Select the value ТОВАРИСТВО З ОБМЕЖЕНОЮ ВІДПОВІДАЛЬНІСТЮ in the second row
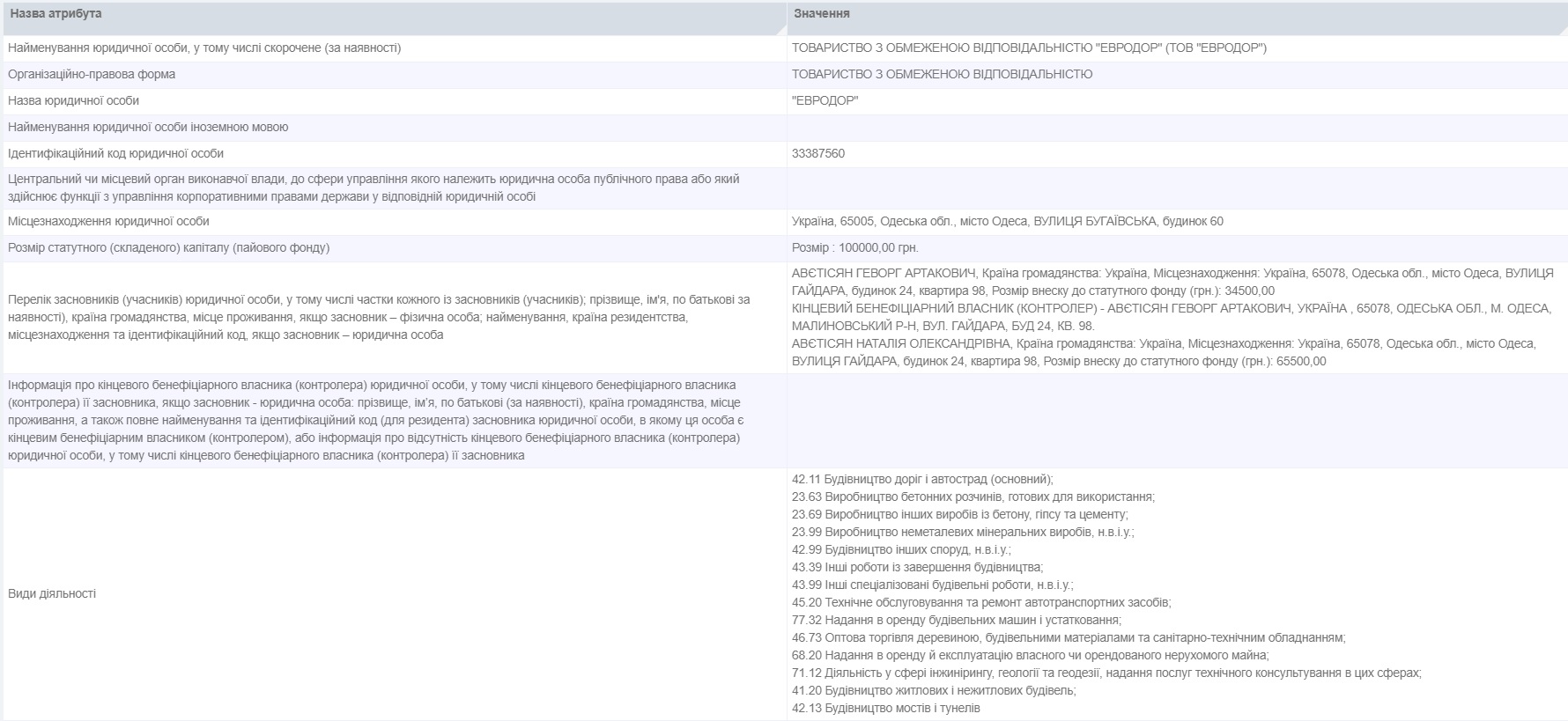1568x721 pixels. [x=942, y=75]
